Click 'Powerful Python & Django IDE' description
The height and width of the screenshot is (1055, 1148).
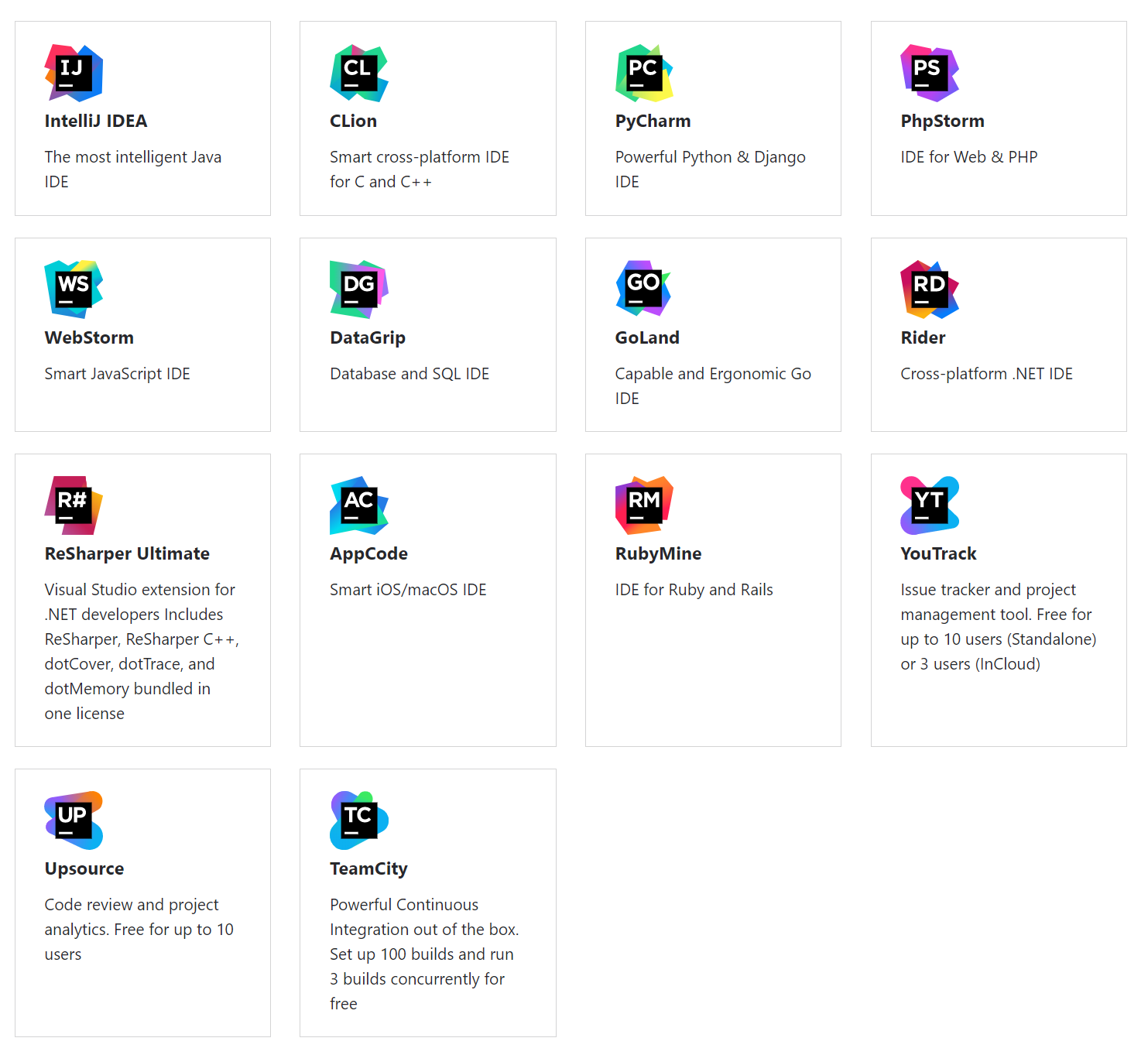[710, 169]
